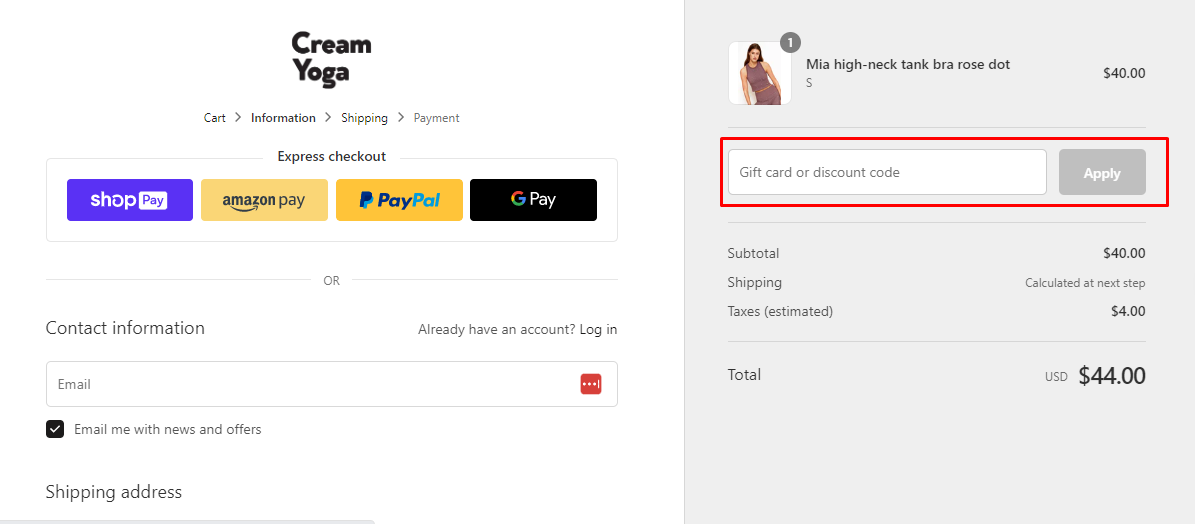Use Google Pay express checkout
The height and width of the screenshot is (524, 1195).
click(x=533, y=200)
